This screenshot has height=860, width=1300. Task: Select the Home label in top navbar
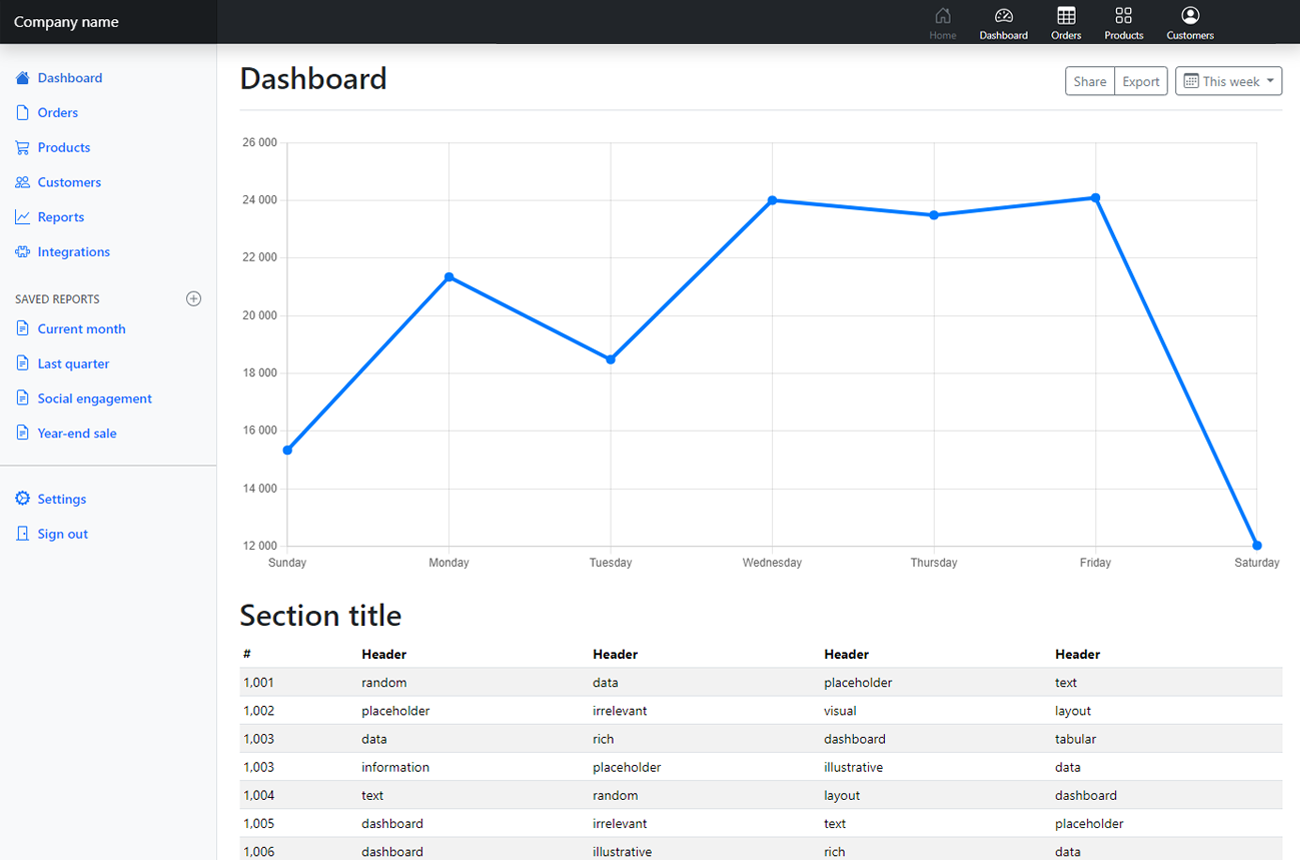click(x=942, y=35)
